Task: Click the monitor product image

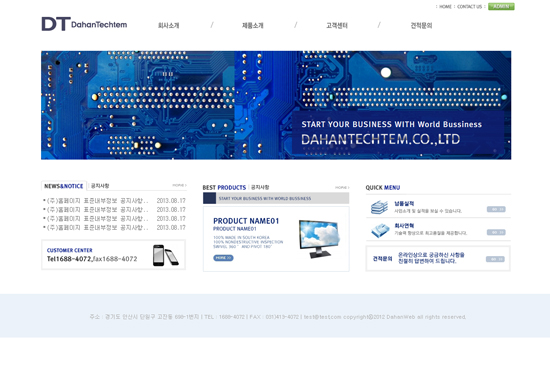Action: click(x=319, y=239)
